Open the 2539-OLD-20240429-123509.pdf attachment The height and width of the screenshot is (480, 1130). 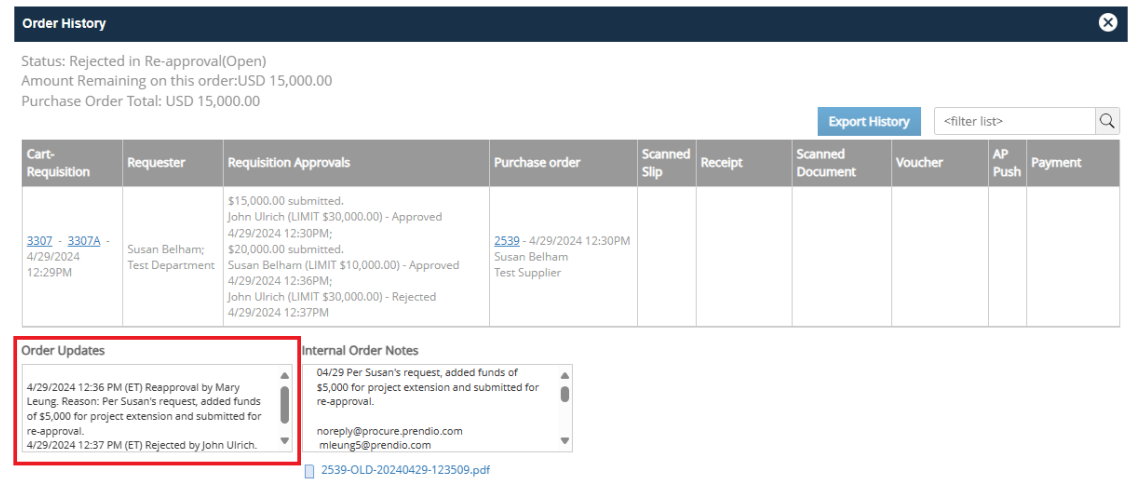pos(406,471)
